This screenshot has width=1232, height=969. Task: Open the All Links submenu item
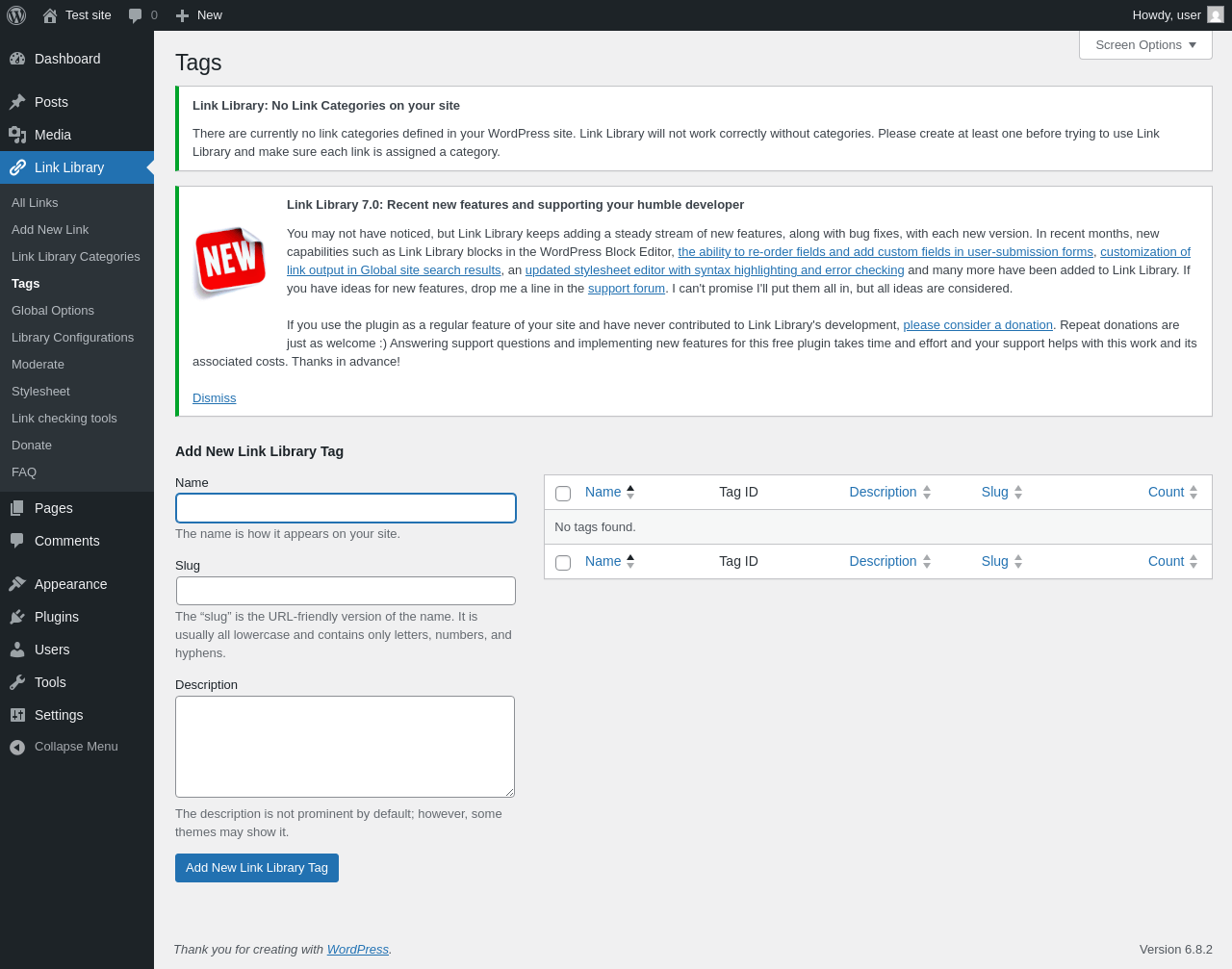coord(35,203)
